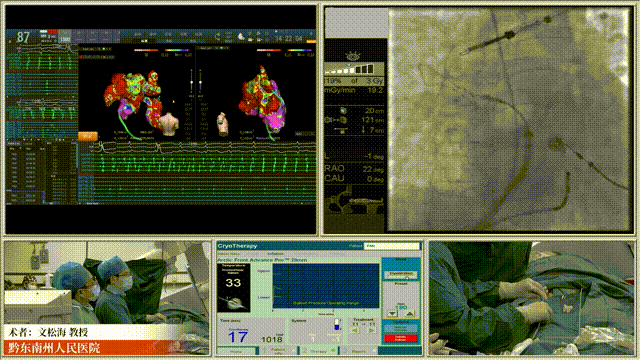The height and width of the screenshot is (360, 640).
Task: Click the Patient name input field
Action: click(391, 246)
